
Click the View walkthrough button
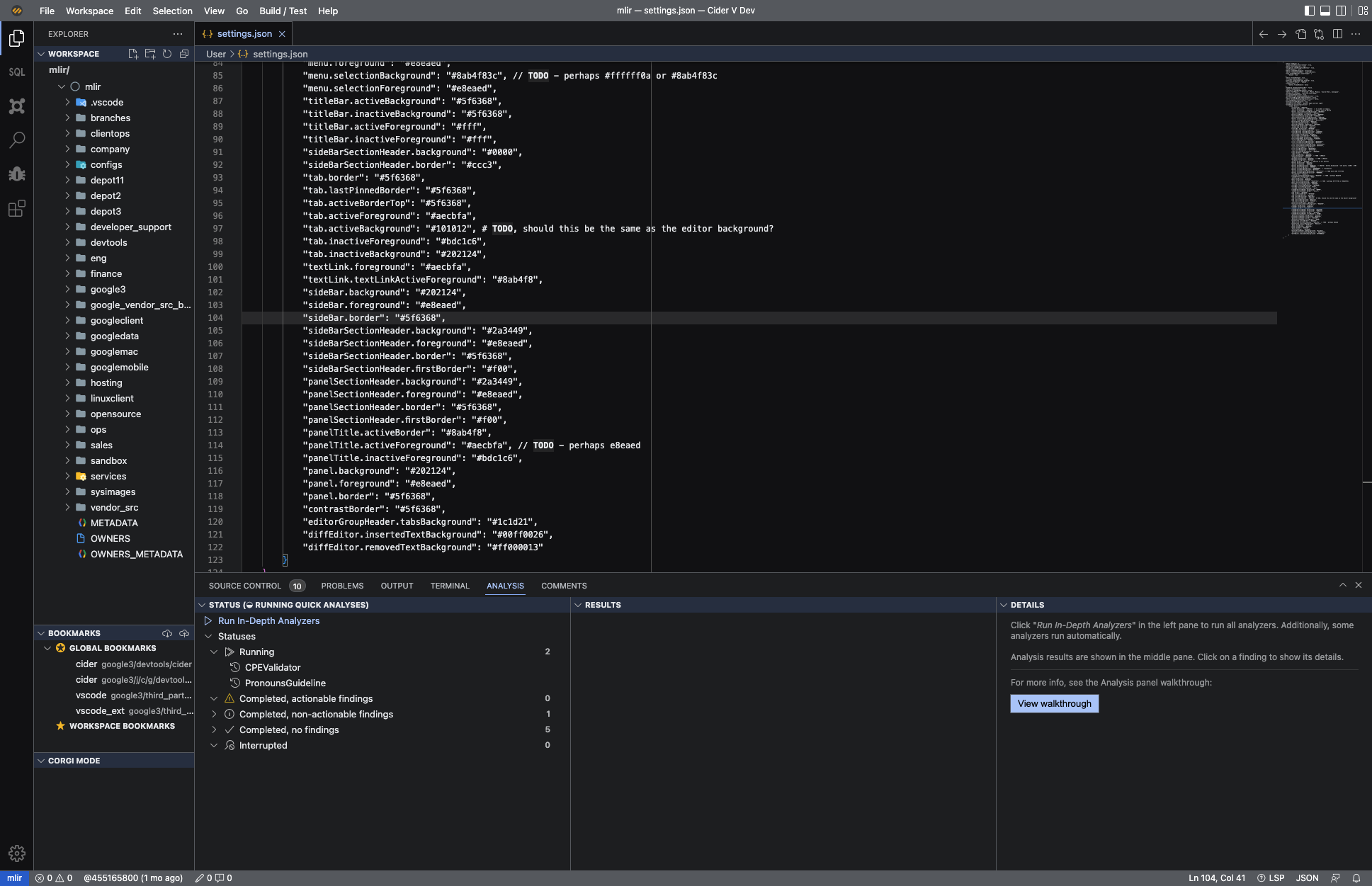point(1053,703)
